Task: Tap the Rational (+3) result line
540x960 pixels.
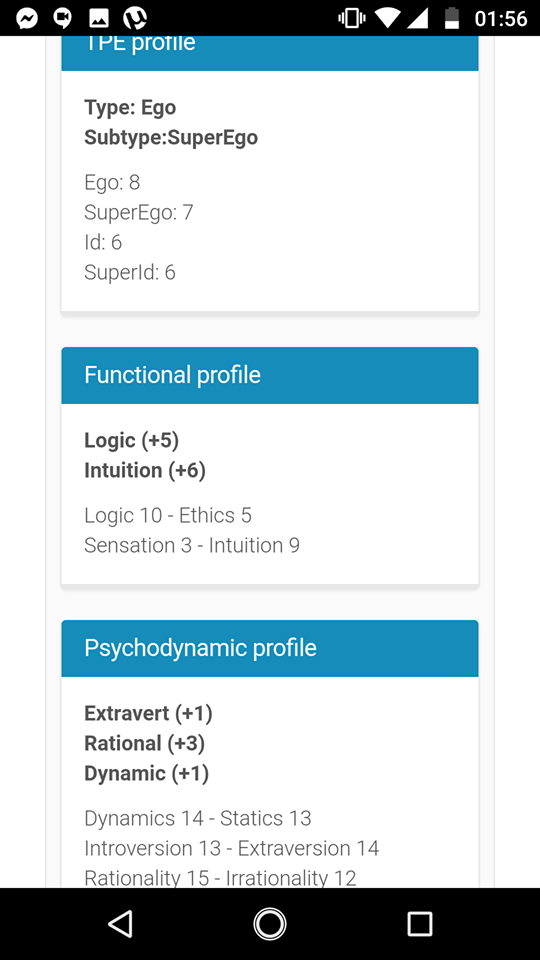Action: point(144,744)
